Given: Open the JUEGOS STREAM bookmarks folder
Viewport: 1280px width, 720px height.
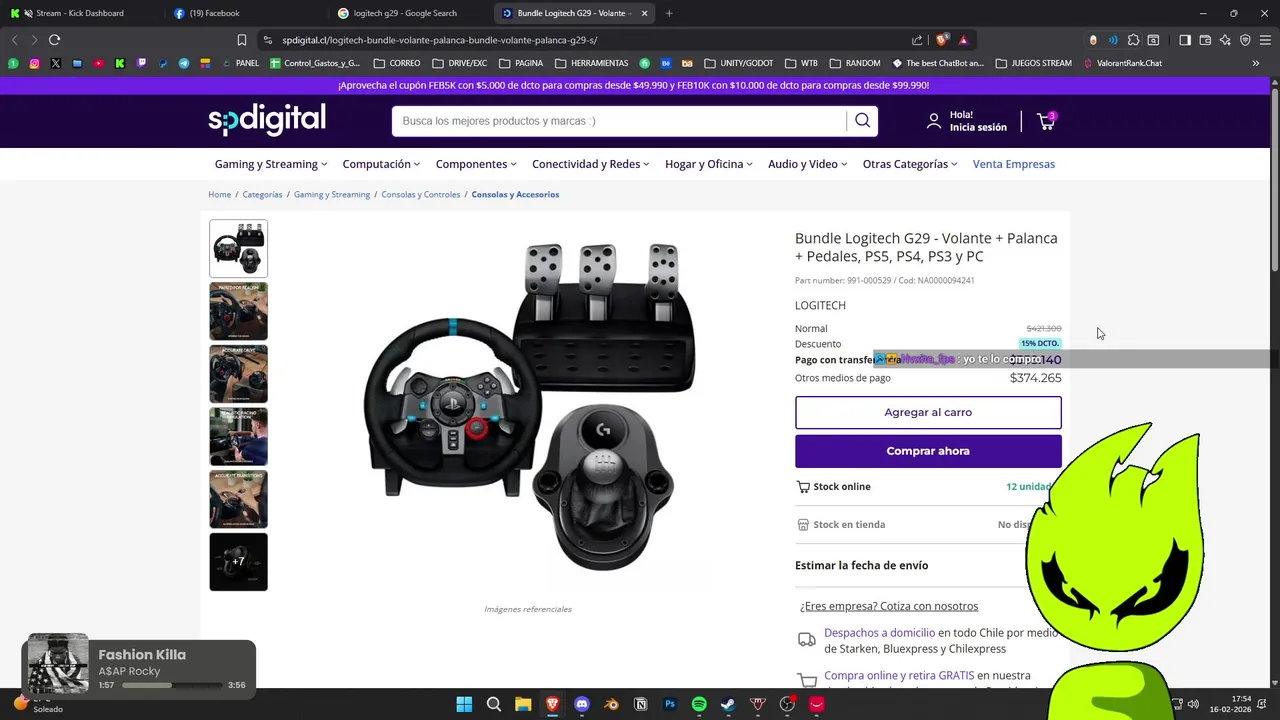Looking at the screenshot, I should [x=1033, y=63].
